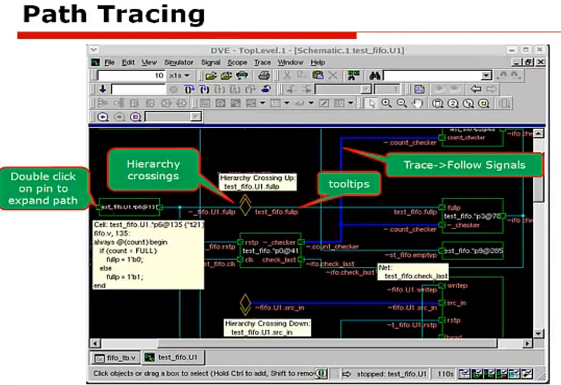Switch to the fifo_tb.v tab
This screenshot has height=385, width=561.
[116, 357]
